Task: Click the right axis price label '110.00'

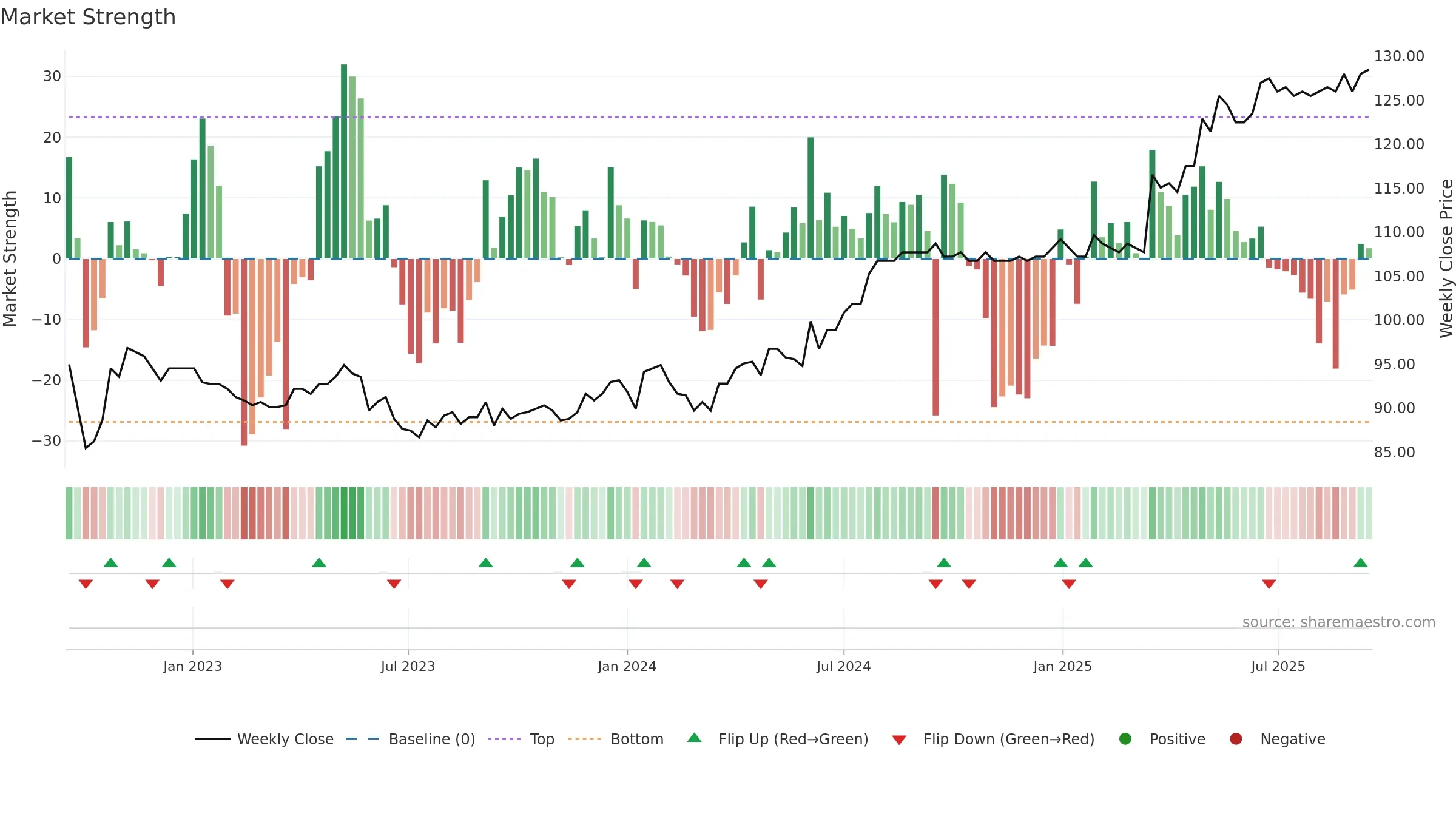Action: (1399, 232)
